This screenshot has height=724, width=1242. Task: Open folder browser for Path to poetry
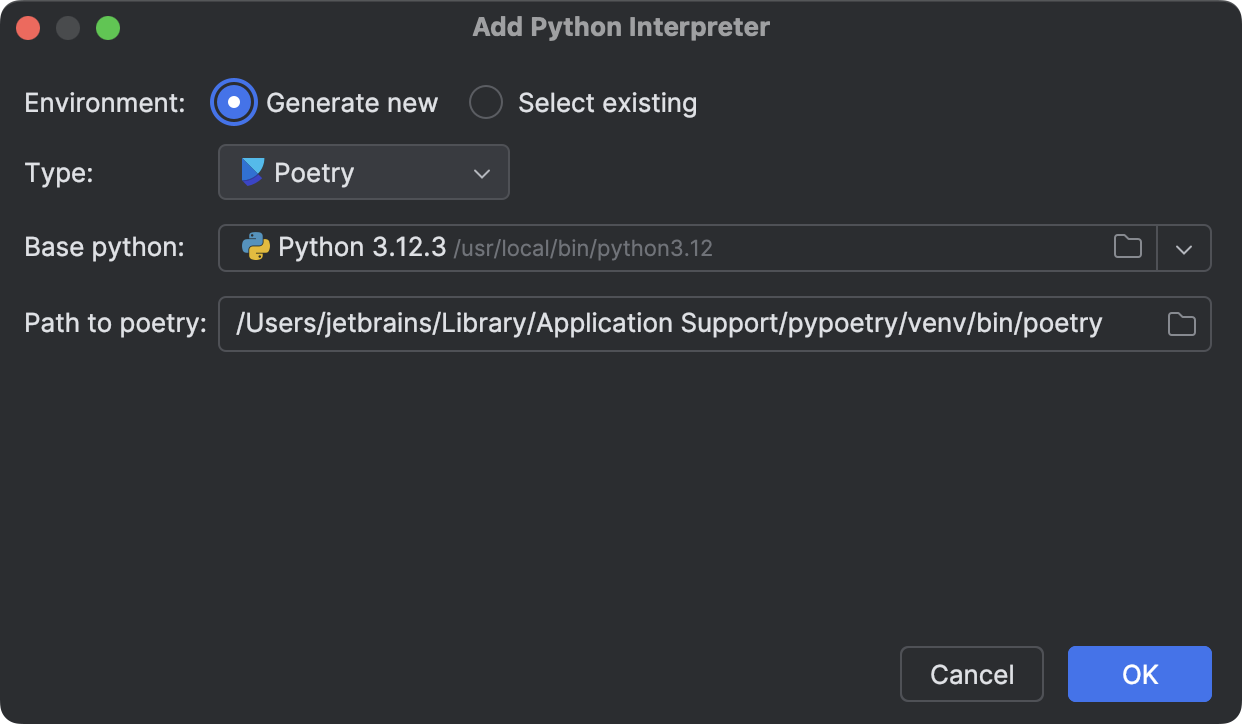pos(1181,324)
